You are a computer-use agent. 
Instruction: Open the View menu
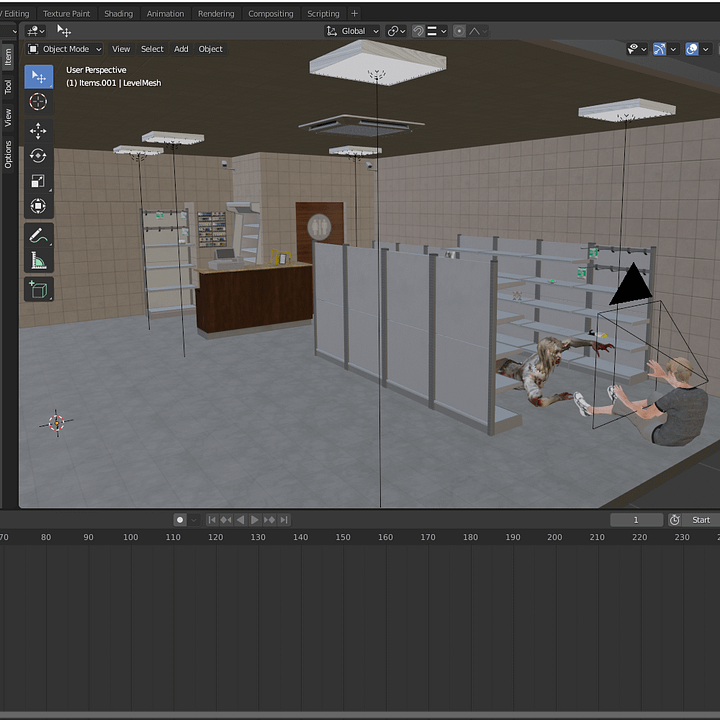pos(121,49)
